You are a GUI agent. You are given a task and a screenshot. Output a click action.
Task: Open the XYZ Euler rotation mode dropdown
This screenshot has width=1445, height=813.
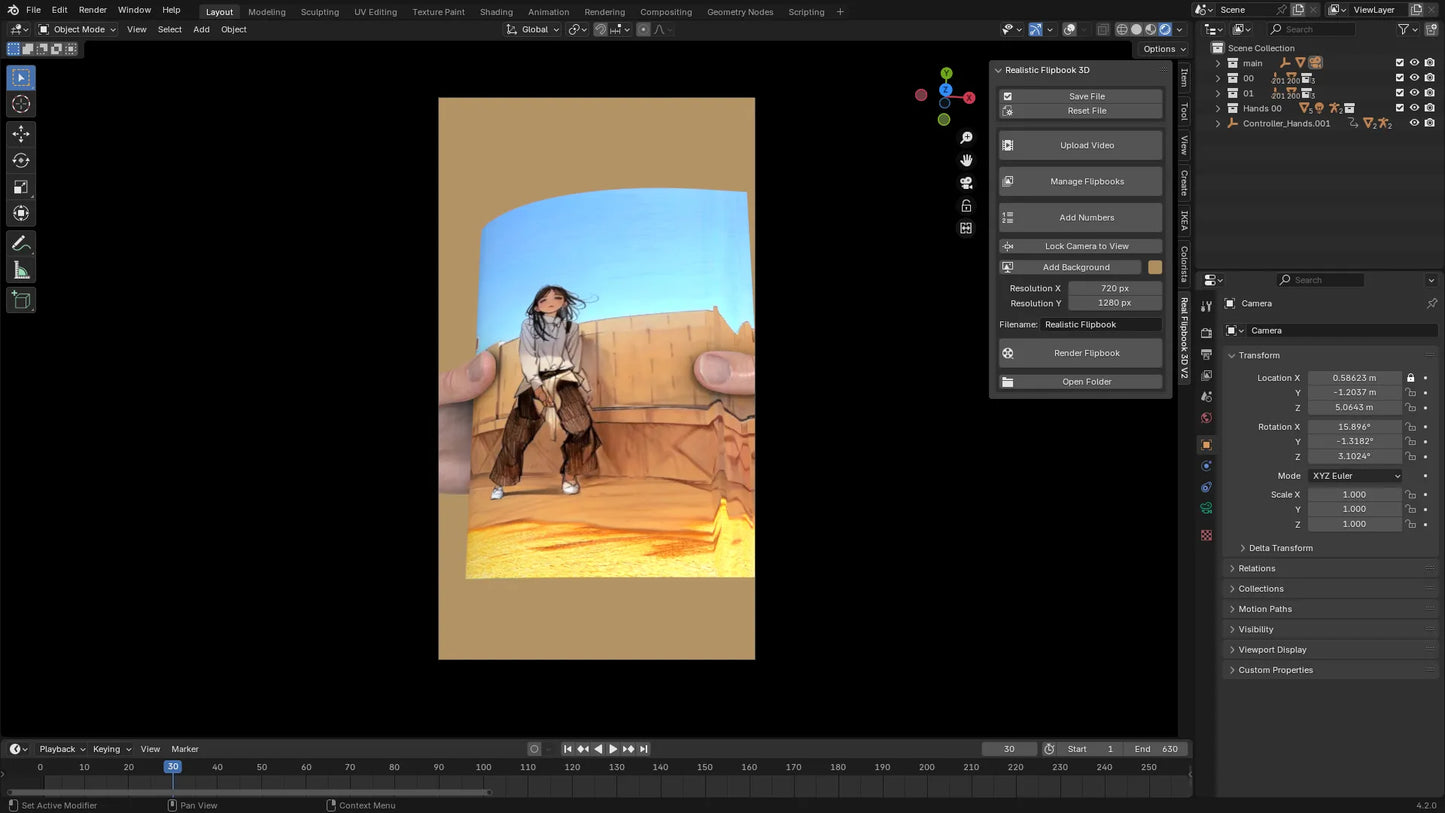coord(1356,476)
